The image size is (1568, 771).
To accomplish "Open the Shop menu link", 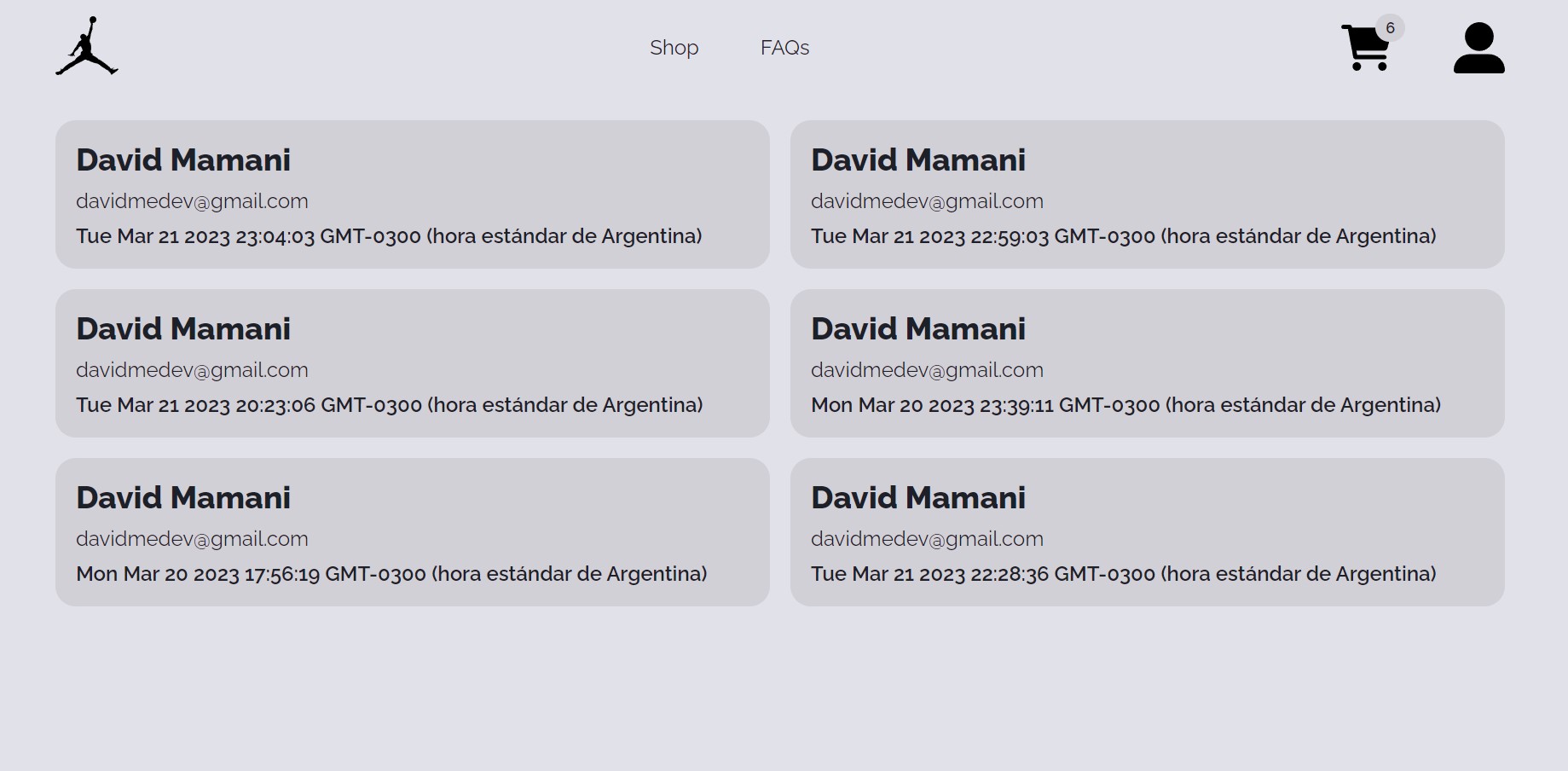I will click(x=674, y=48).
